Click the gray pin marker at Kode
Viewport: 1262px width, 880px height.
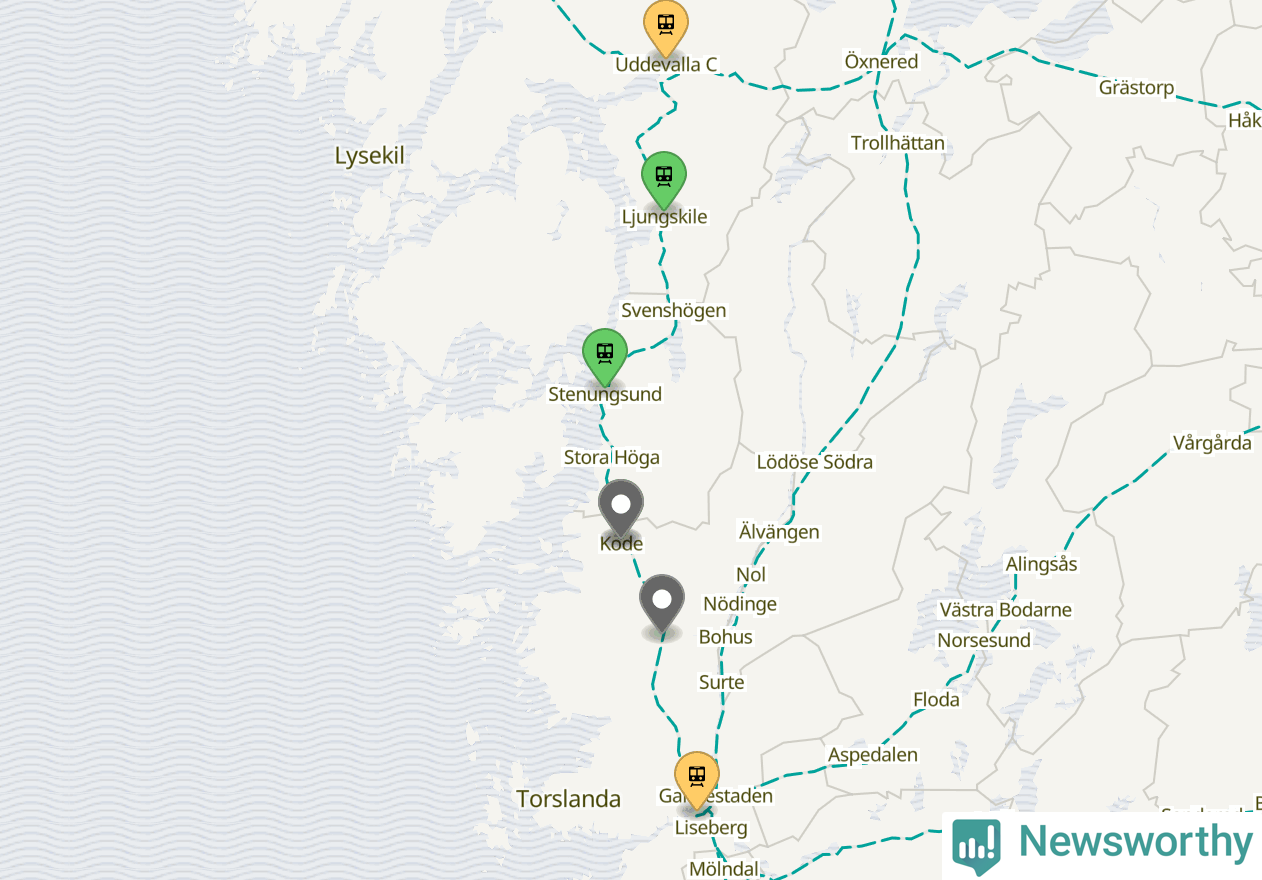621,508
